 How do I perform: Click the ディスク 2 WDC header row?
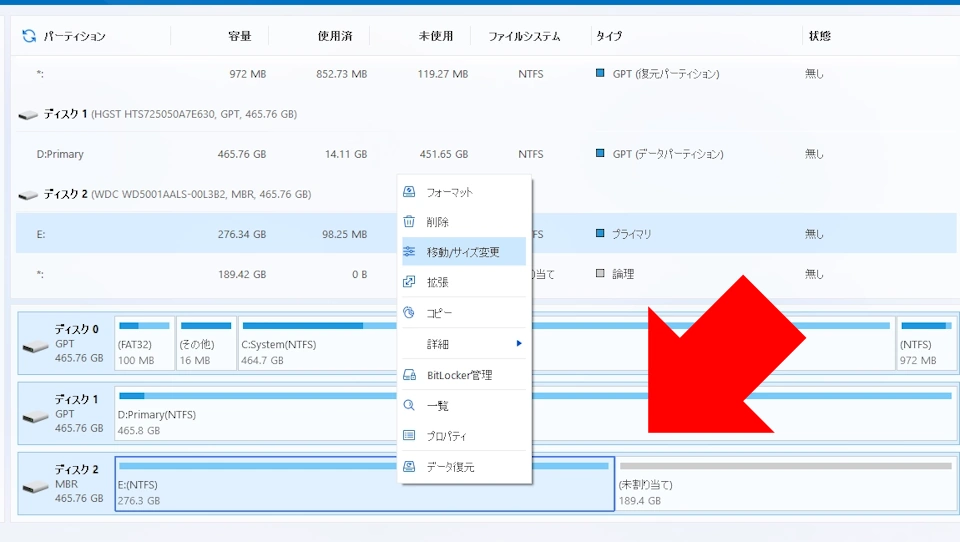click(x=486, y=194)
